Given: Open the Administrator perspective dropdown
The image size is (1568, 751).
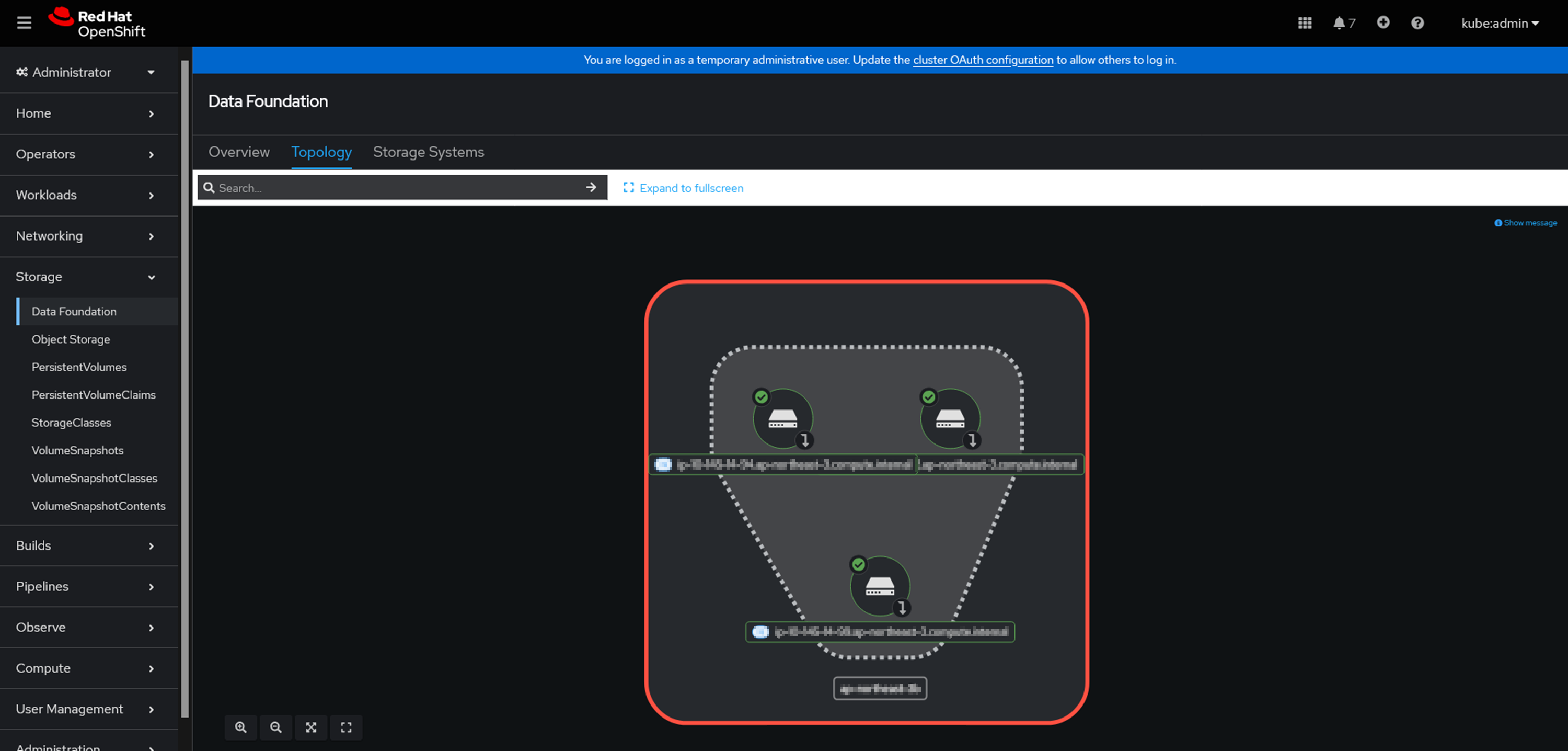Looking at the screenshot, I should (85, 72).
